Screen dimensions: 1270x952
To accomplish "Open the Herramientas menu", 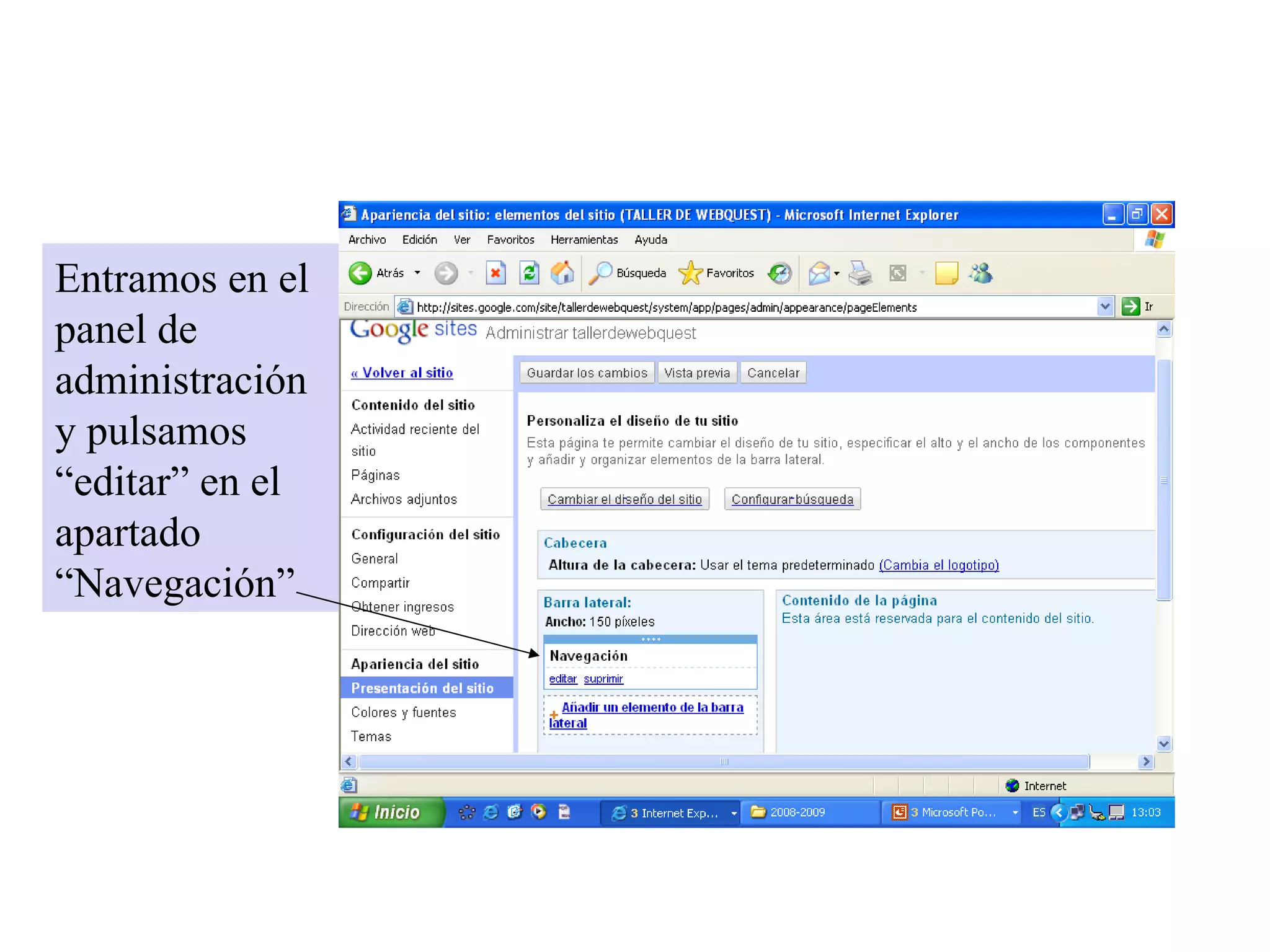I will click(584, 240).
